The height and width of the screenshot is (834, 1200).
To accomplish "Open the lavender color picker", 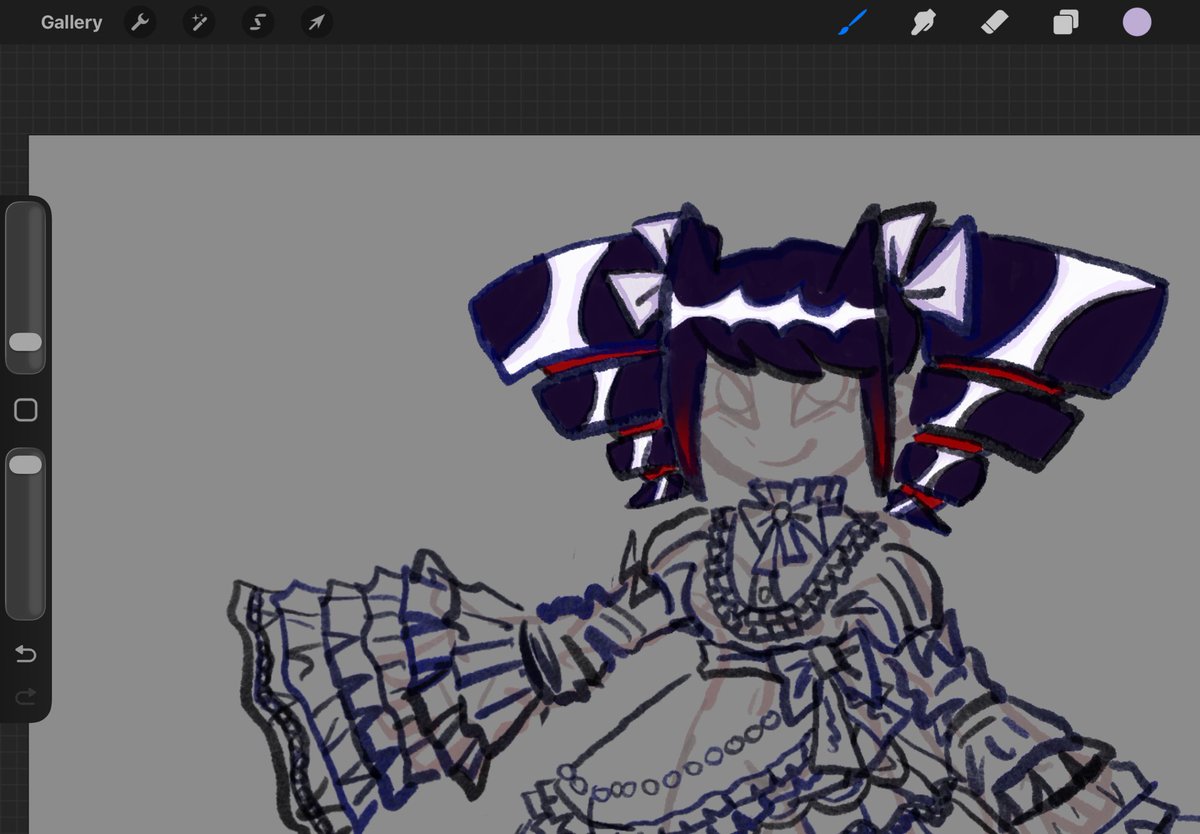I will point(1137,22).
